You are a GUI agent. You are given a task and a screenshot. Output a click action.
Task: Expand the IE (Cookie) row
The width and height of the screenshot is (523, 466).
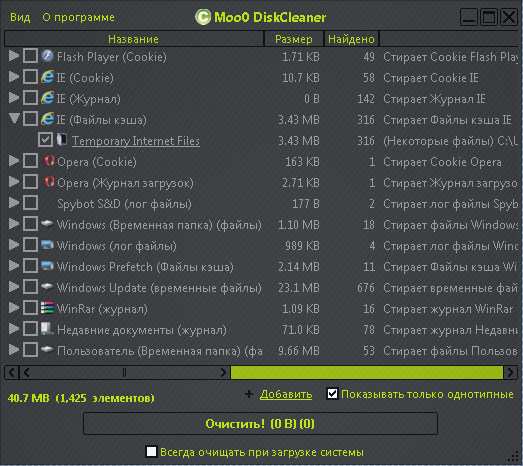(13, 77)
